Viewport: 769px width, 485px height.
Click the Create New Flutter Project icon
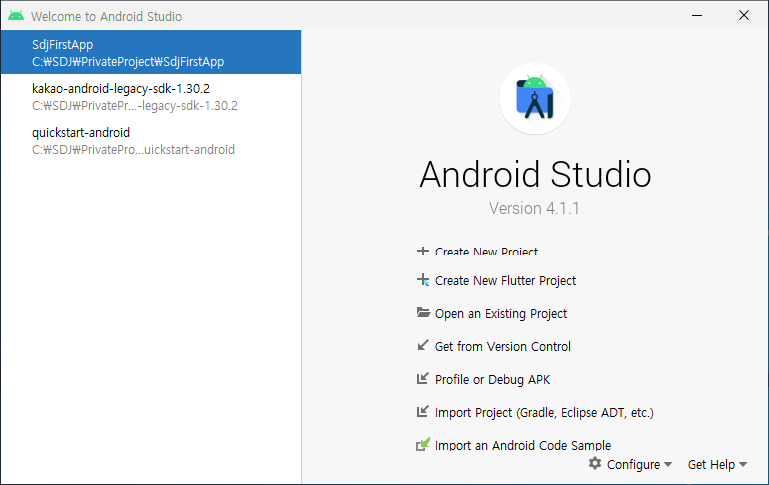pos(423,280)
